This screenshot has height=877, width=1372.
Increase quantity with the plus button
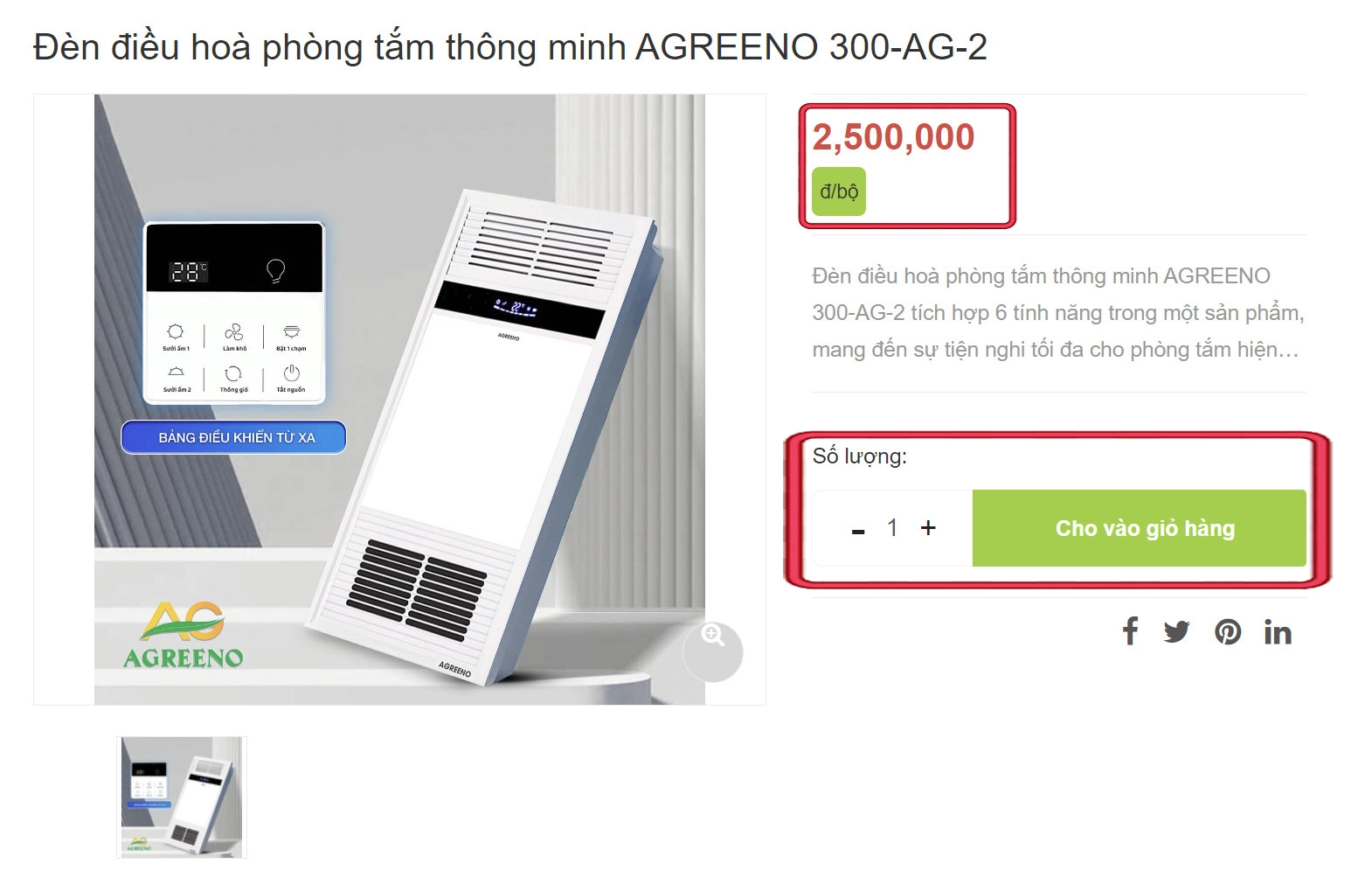928,527
